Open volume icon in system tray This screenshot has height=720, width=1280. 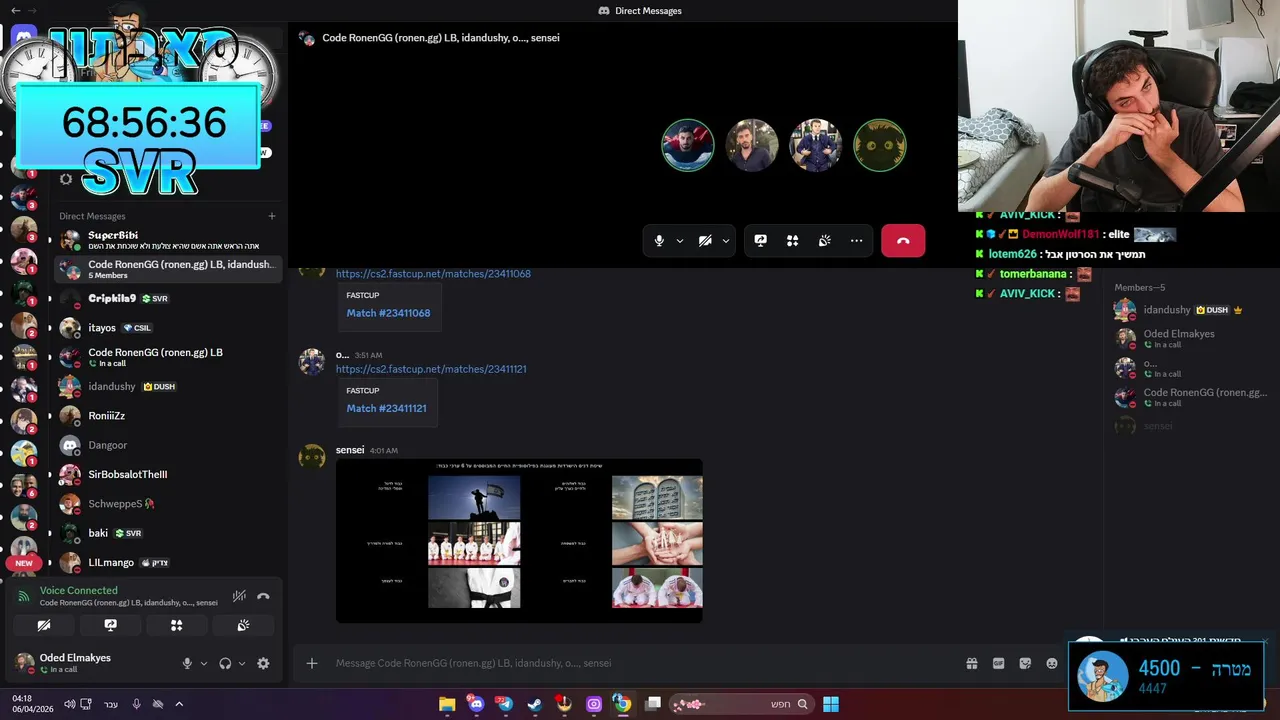pyautogui.click(x=69, y=704)
